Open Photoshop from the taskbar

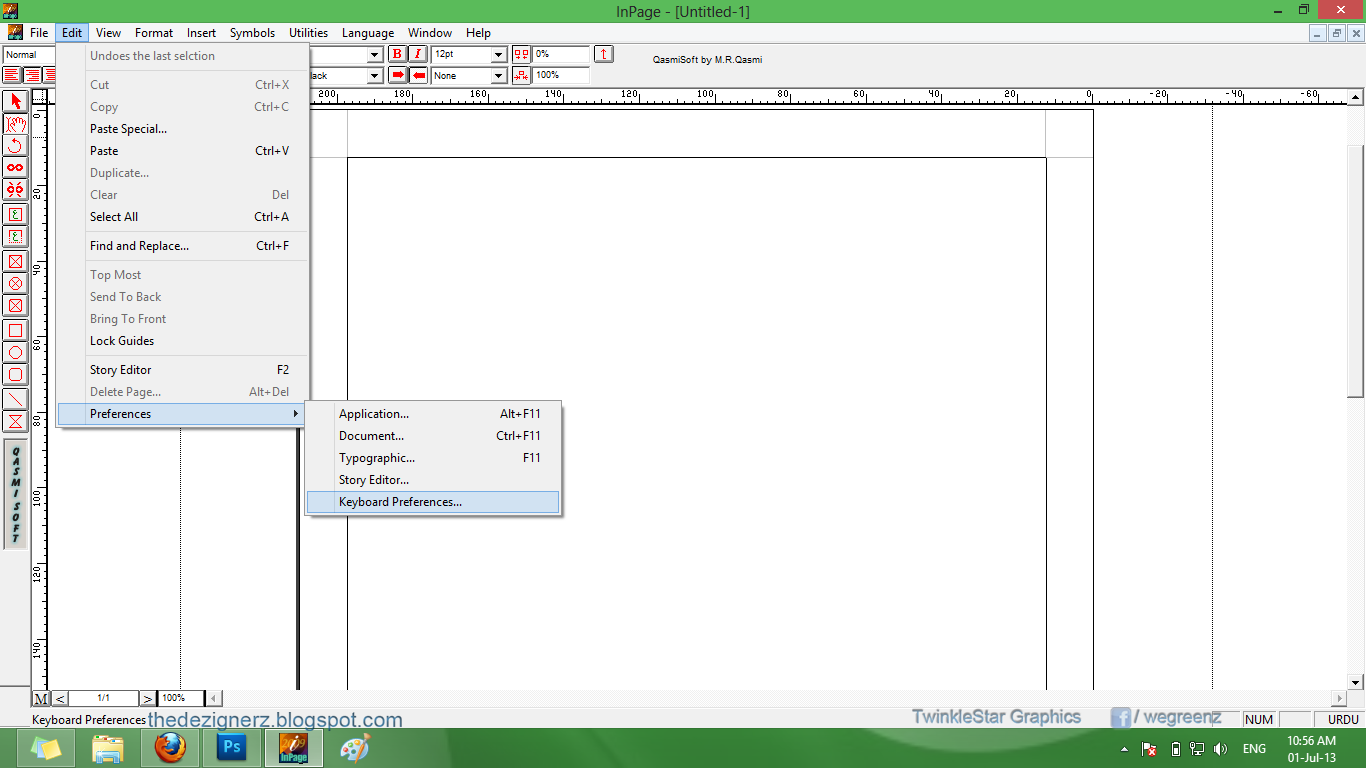(232, 748)
